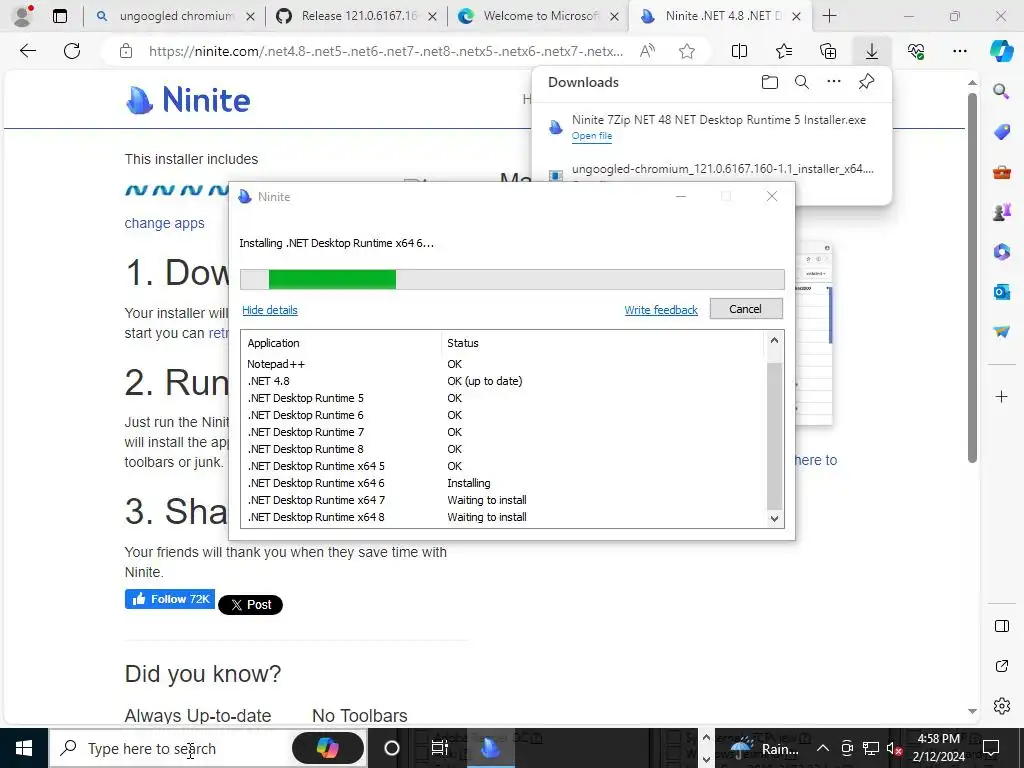The height and width of the screenshot is (768, 1024).
Task: Open sidebar Drop paper plane icon
Action: [1001, 331]
